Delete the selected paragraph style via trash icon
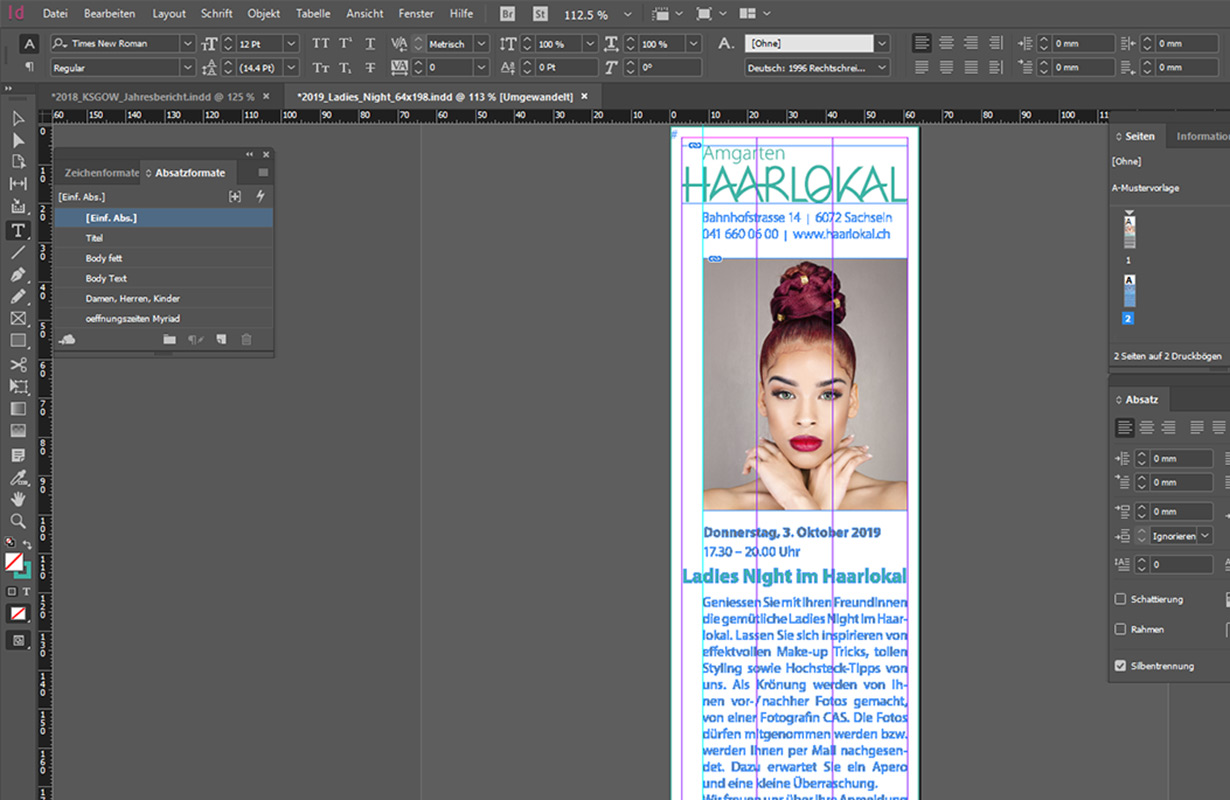Image resolution: width=1230 pixels, height=800 pixels. click(245, 340)
